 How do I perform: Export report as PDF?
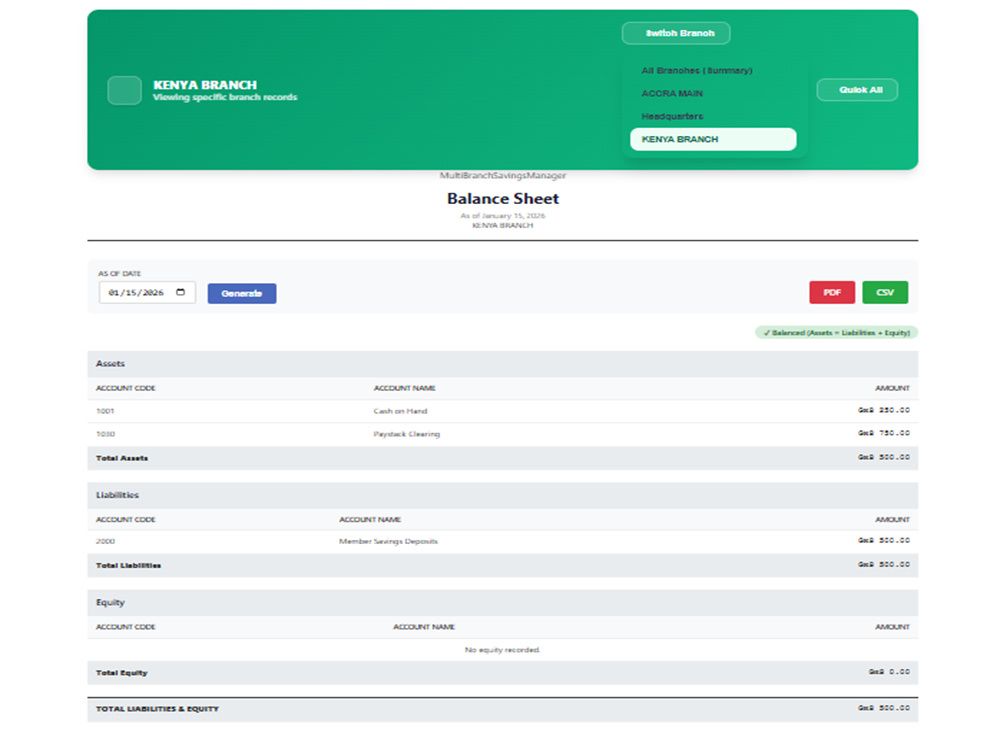tap(832, 293)
